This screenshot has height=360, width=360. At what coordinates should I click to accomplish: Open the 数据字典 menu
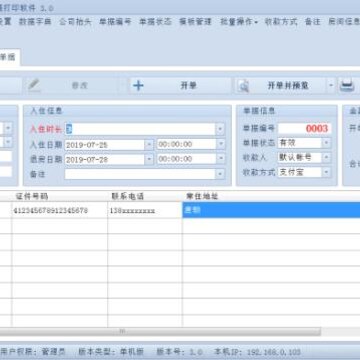click(35, 22)
